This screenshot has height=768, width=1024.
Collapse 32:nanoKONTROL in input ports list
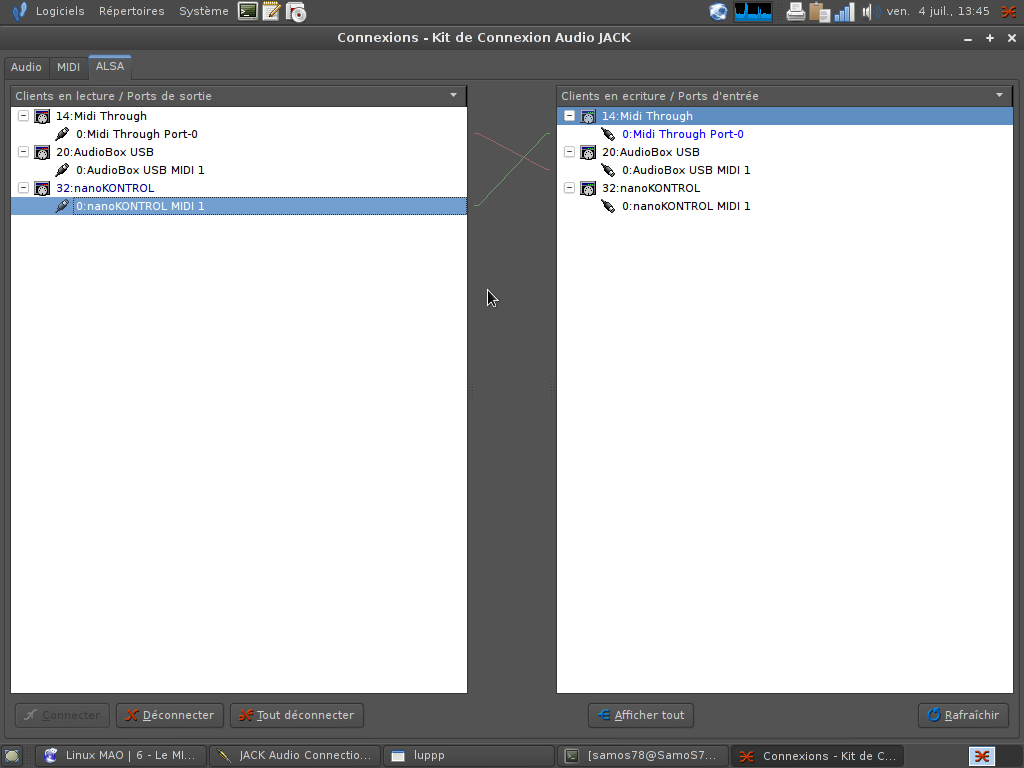tap(569, 187)
